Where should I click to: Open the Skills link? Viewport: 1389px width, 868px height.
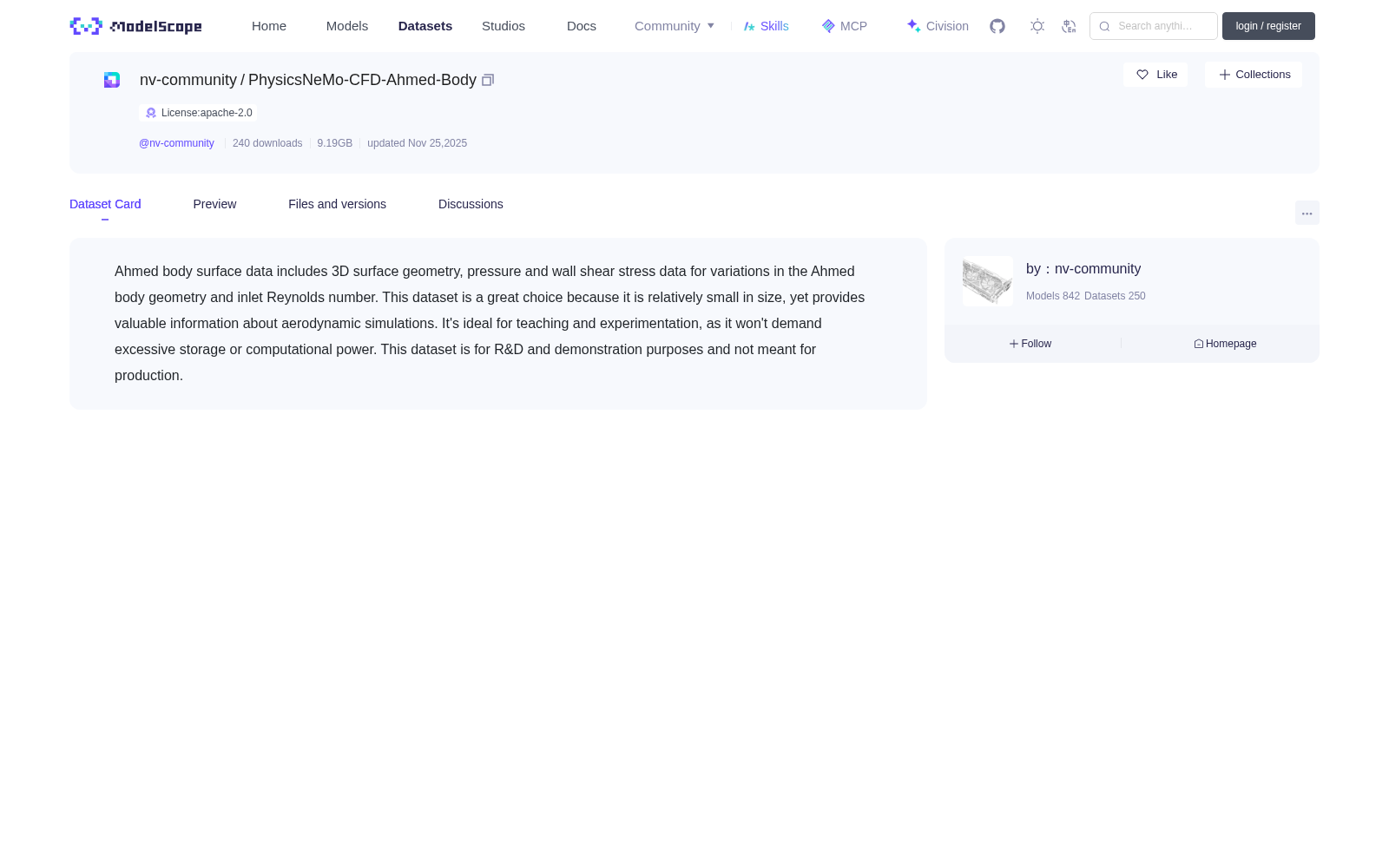click(766, 26)
